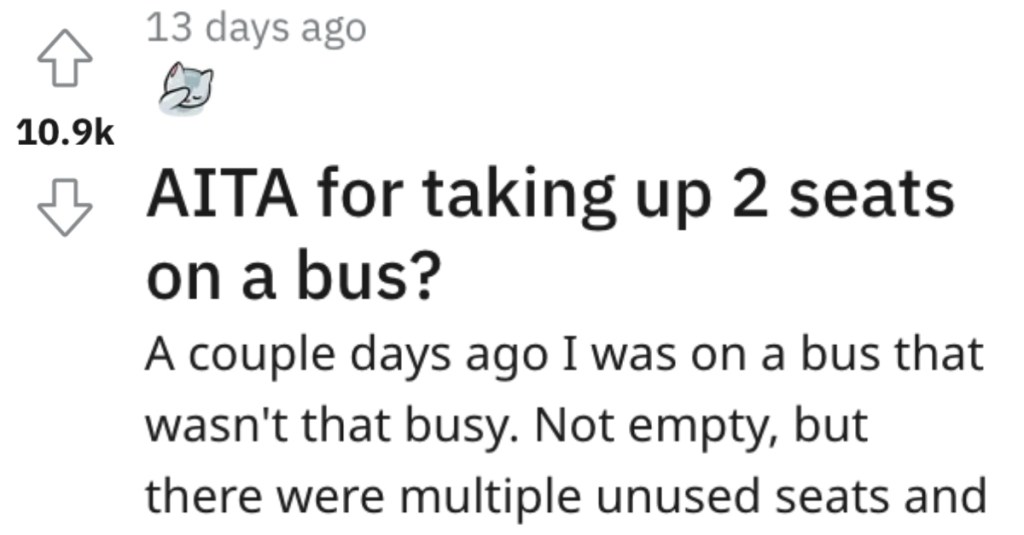Open the 'AITA for taking up 2 seats' title
Screen dimensions: 1024x535
tap(550, 197)
